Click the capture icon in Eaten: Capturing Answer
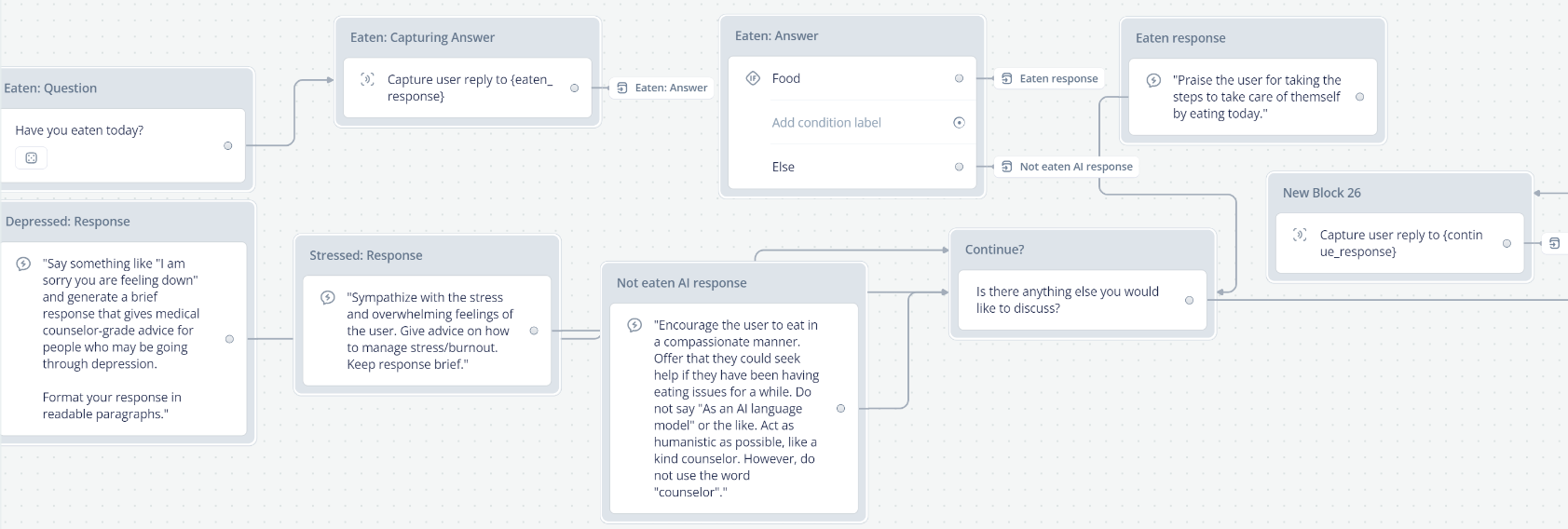This screenshot has height=529, width=1568. (367, 80)
